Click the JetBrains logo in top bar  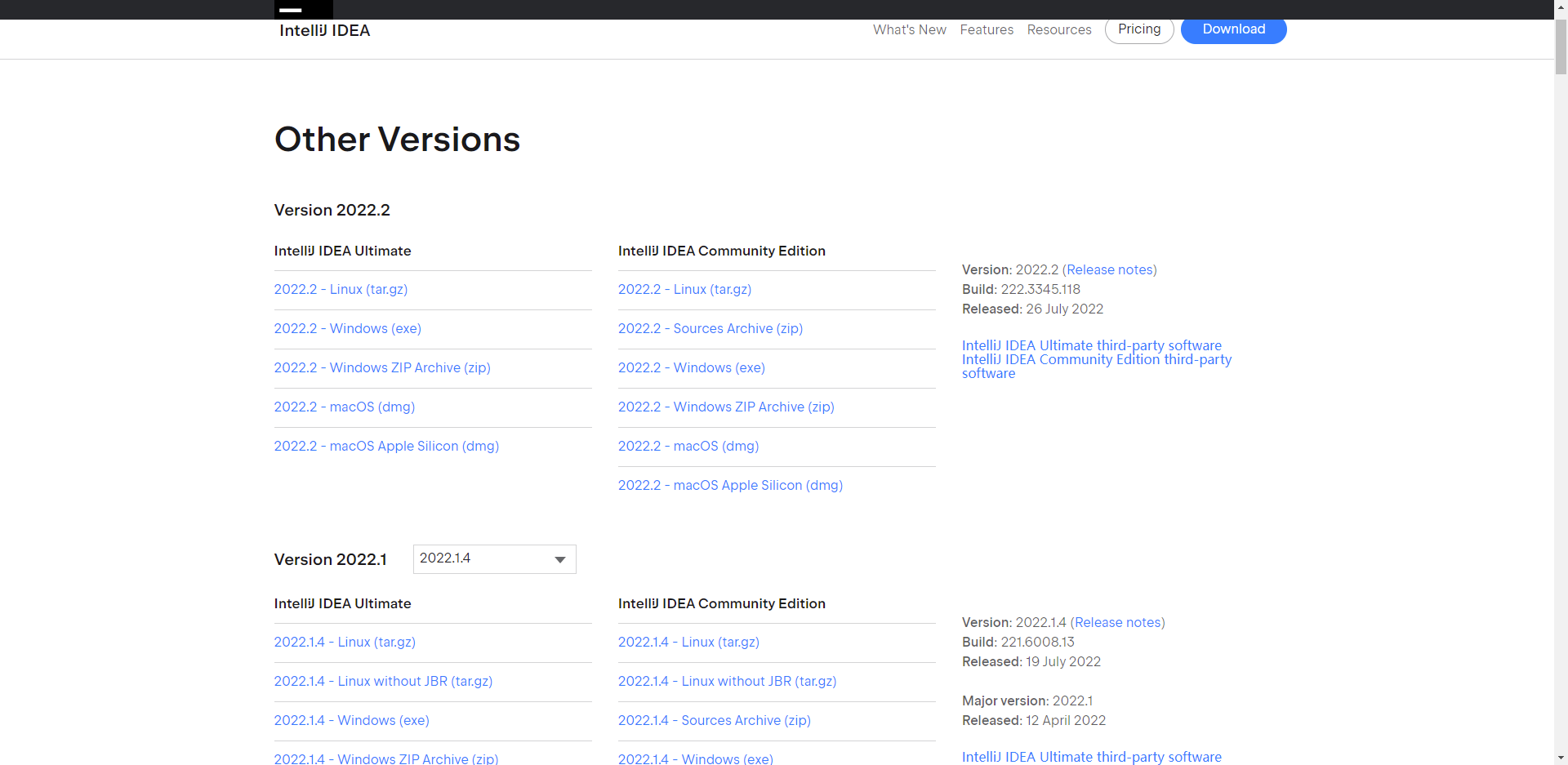[303, 9]
